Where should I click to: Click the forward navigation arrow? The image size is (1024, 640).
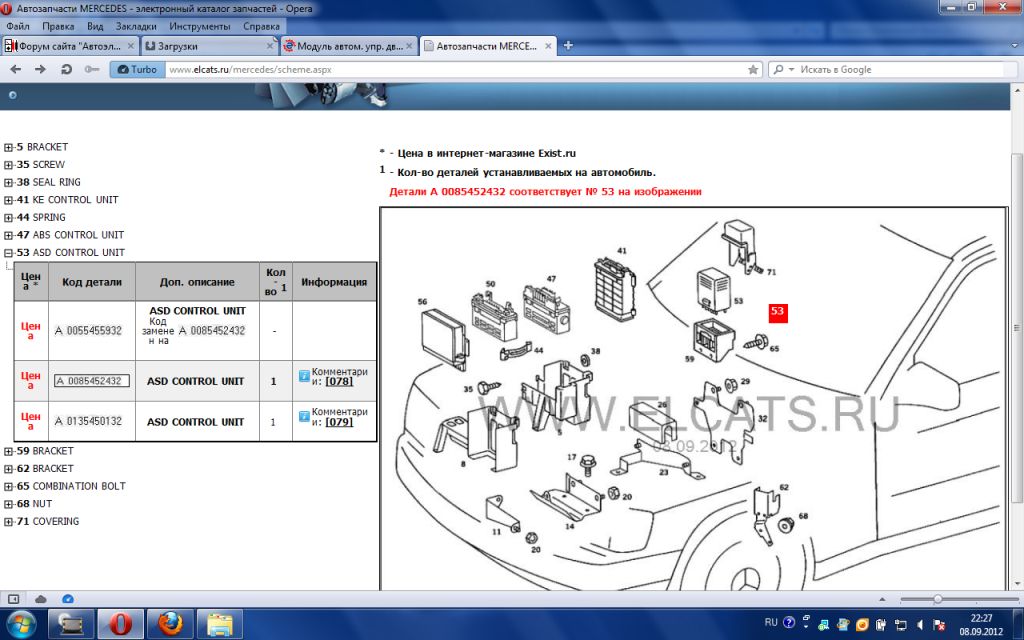point(40,69)
